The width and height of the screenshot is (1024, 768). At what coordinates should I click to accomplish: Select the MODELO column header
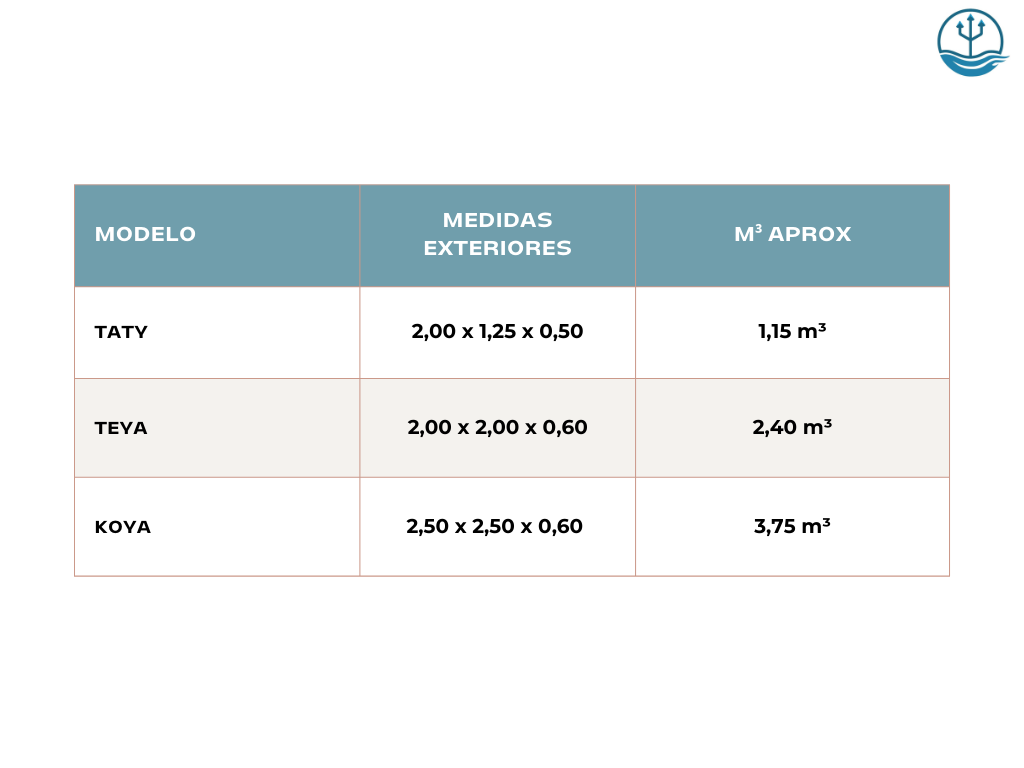coord(145,235)
